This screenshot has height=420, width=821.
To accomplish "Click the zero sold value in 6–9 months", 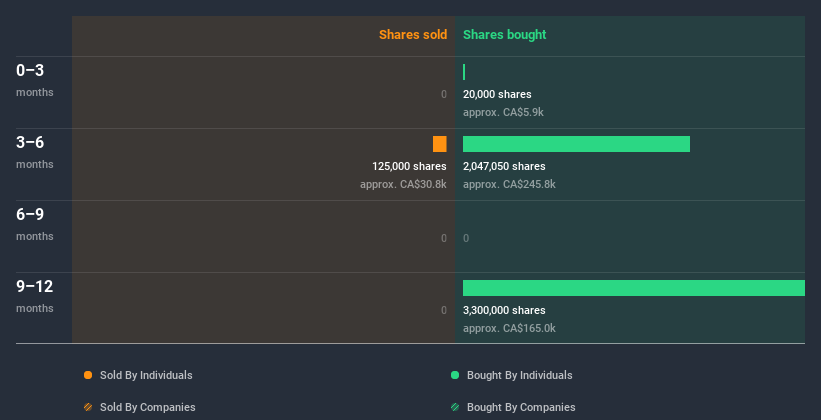I will 444,238.
